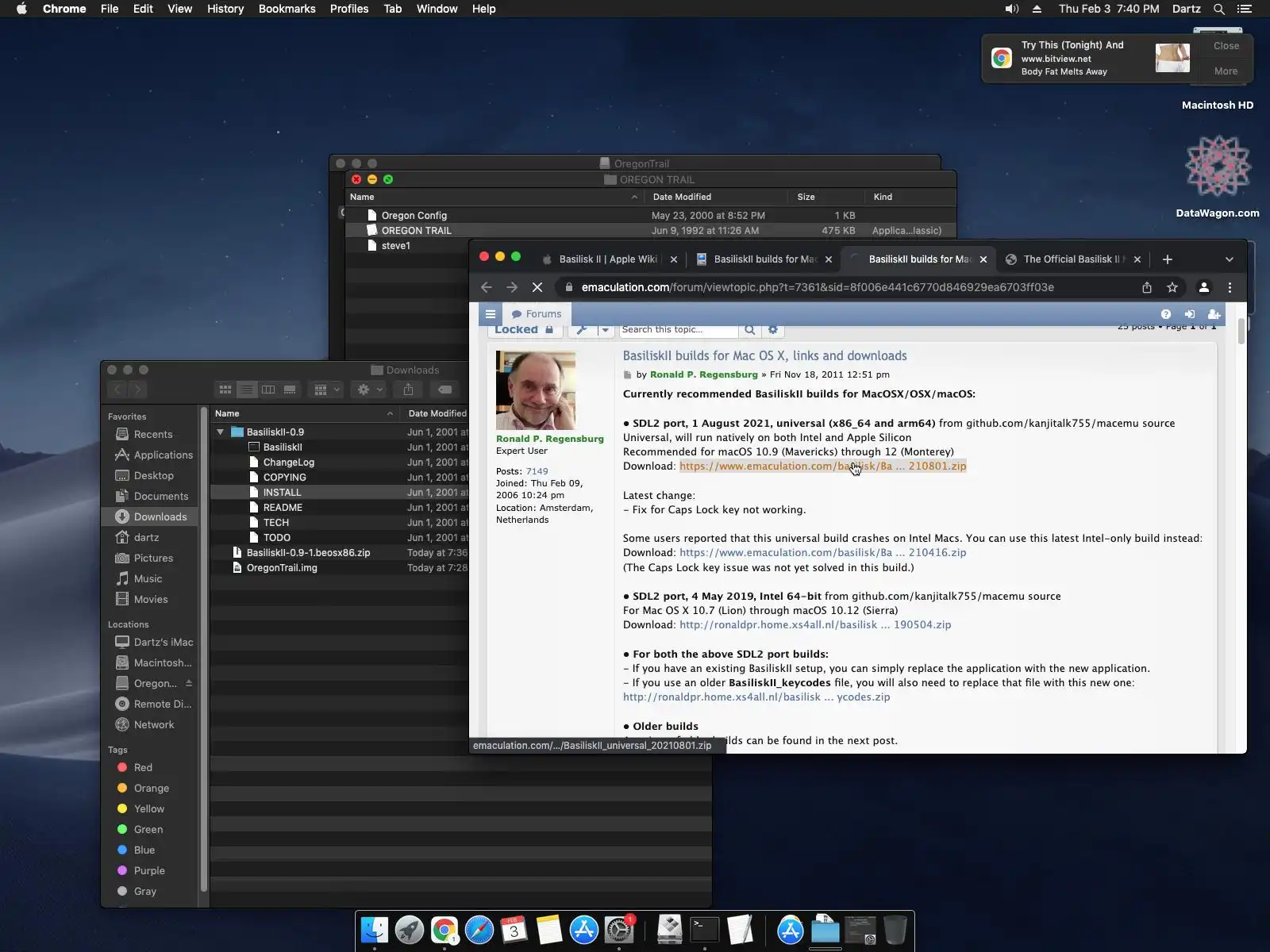Click Ronald P. Regensburg's avatar photo
The width and height of the screenshot is (1270, 952).
point(536,390)
